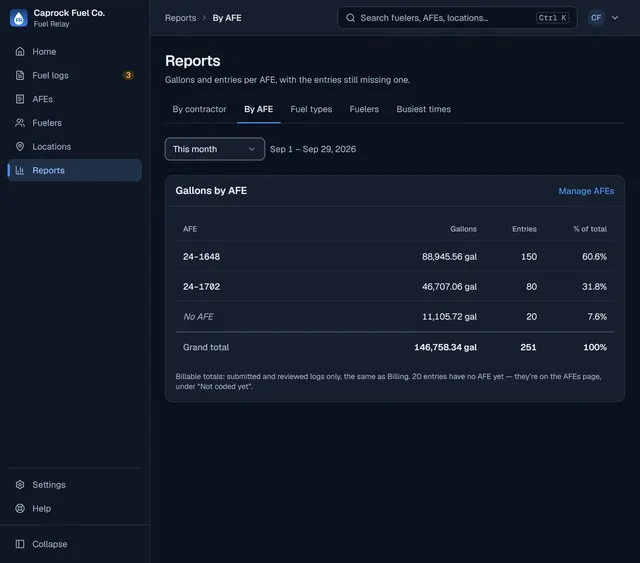This screenshot has height=563, width=640.
Task: Click the Fuel Relay droplet logo
Action: pos(18,18)
